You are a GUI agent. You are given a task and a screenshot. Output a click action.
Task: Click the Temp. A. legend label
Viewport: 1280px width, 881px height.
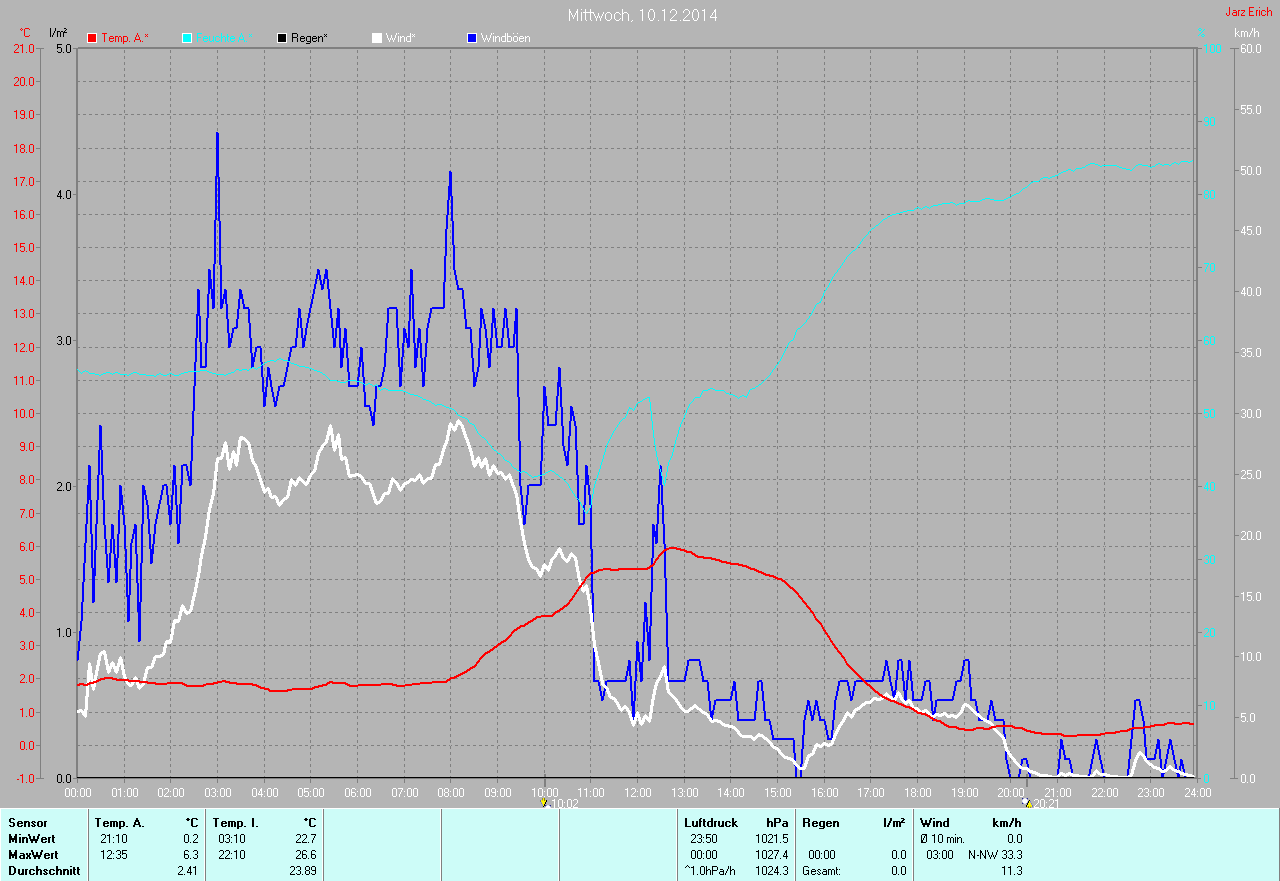coord(124,38)
